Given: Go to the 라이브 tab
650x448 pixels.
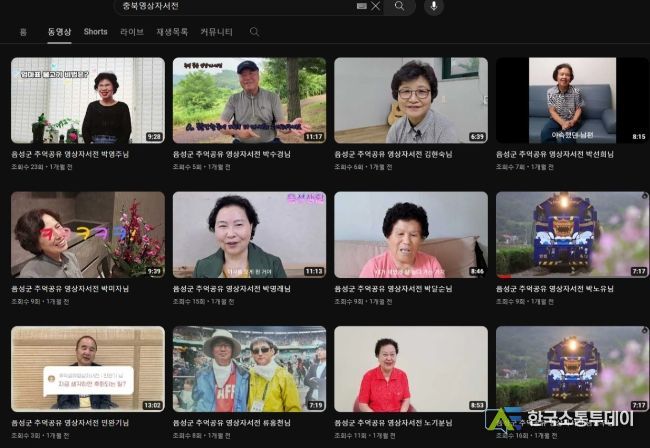Looking at the screenshot, I should [132, 32].
